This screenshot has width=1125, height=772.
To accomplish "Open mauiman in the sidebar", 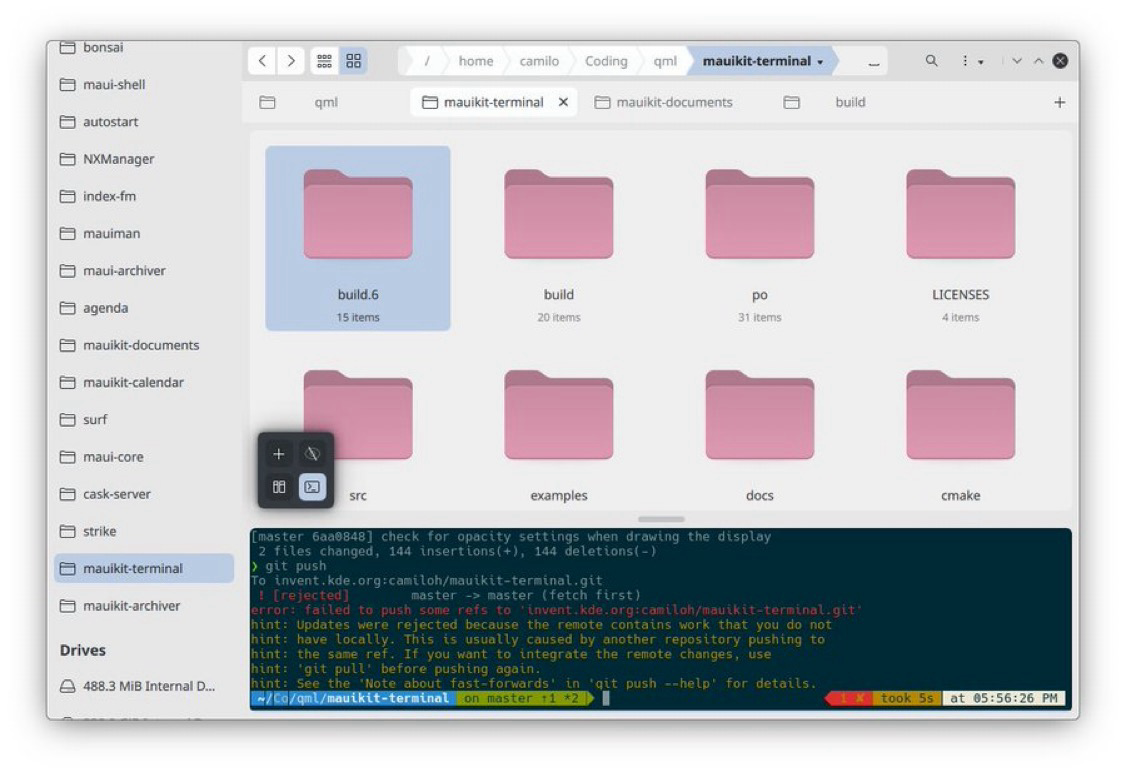I will pos(144,234).
